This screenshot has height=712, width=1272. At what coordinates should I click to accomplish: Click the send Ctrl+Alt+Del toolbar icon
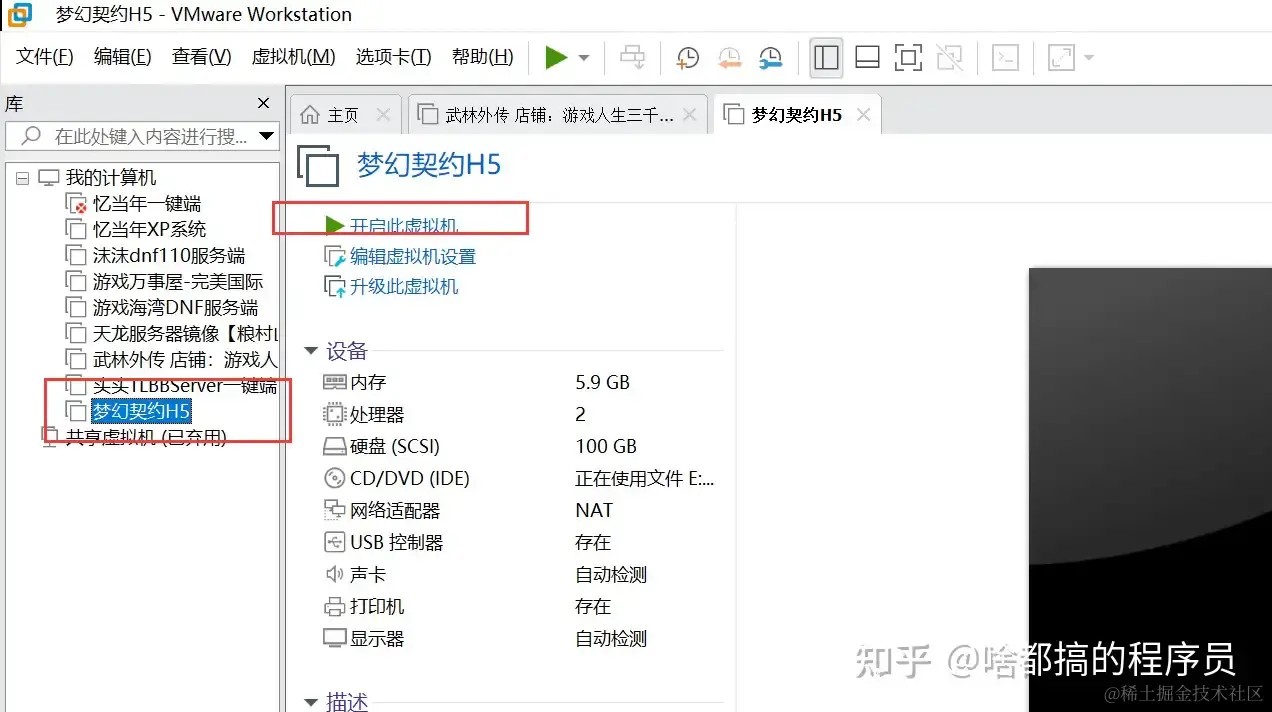coord(633,58)
